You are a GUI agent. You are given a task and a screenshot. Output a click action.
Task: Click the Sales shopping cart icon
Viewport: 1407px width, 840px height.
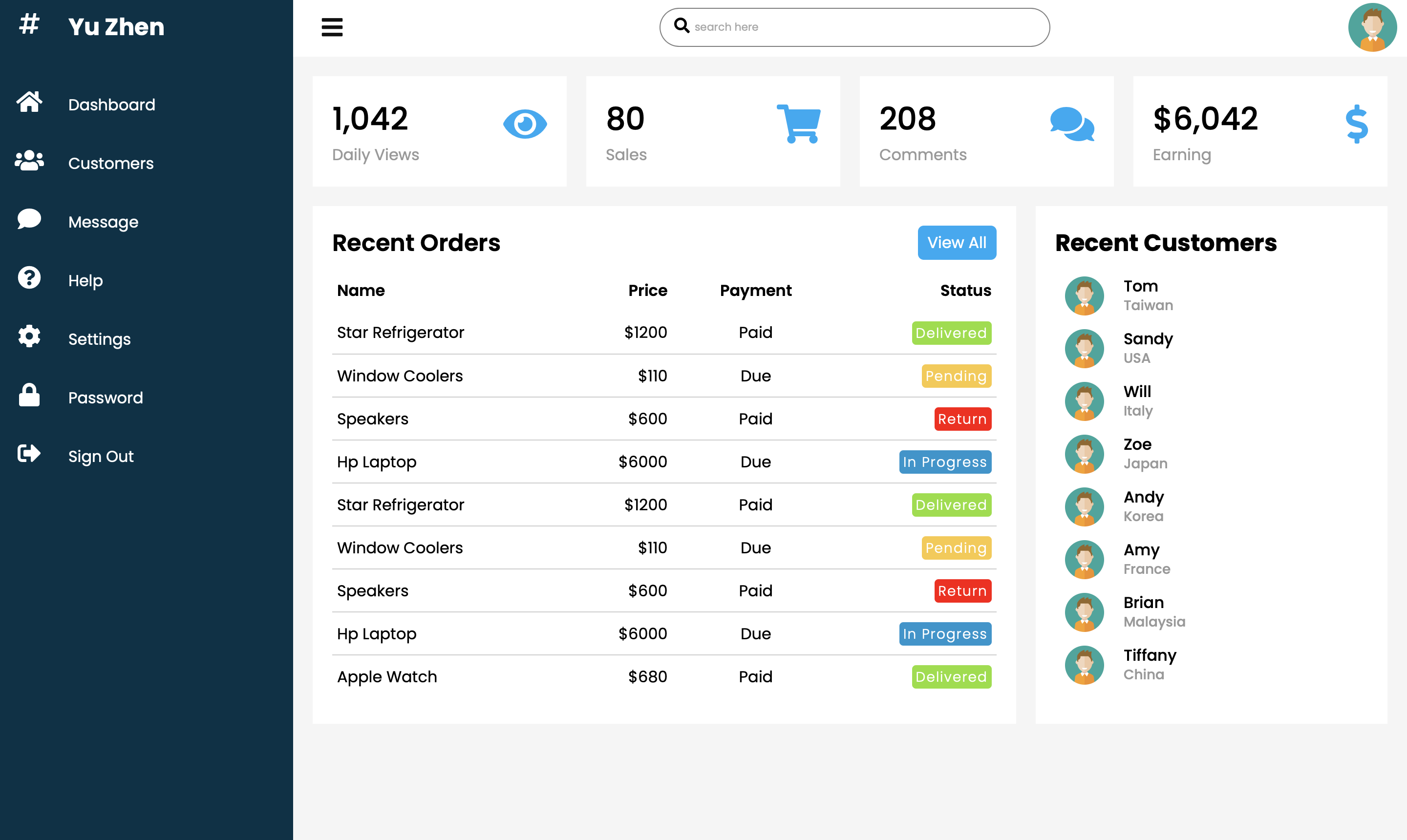coord(798,124)
